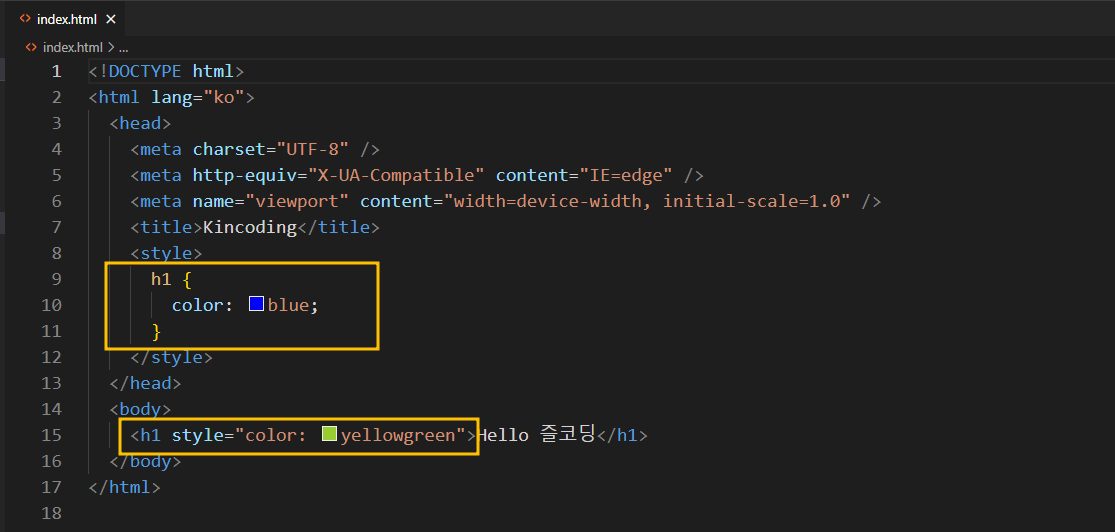
Task: Click the Kincoding title text
Action: [250, 228]
